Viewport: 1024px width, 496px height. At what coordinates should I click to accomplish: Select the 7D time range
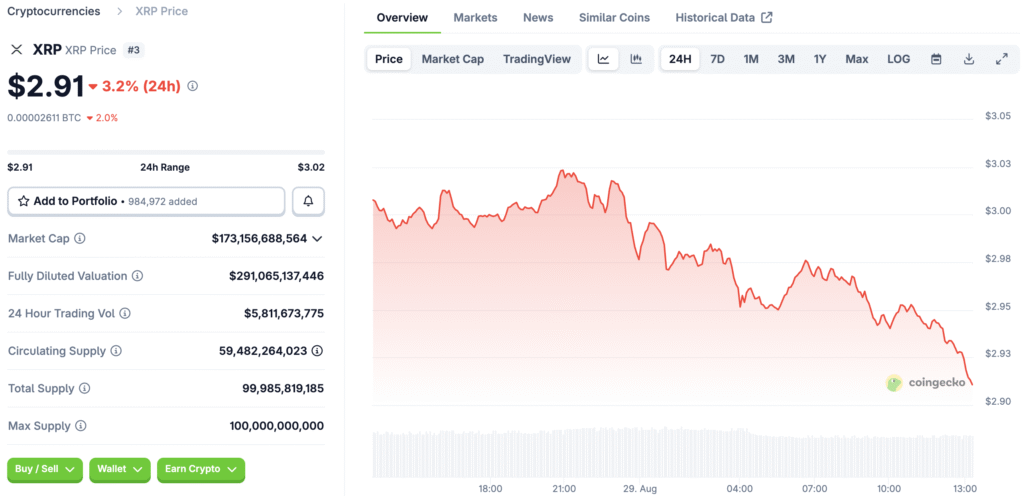pyautogui.click(x=717, y=59)
